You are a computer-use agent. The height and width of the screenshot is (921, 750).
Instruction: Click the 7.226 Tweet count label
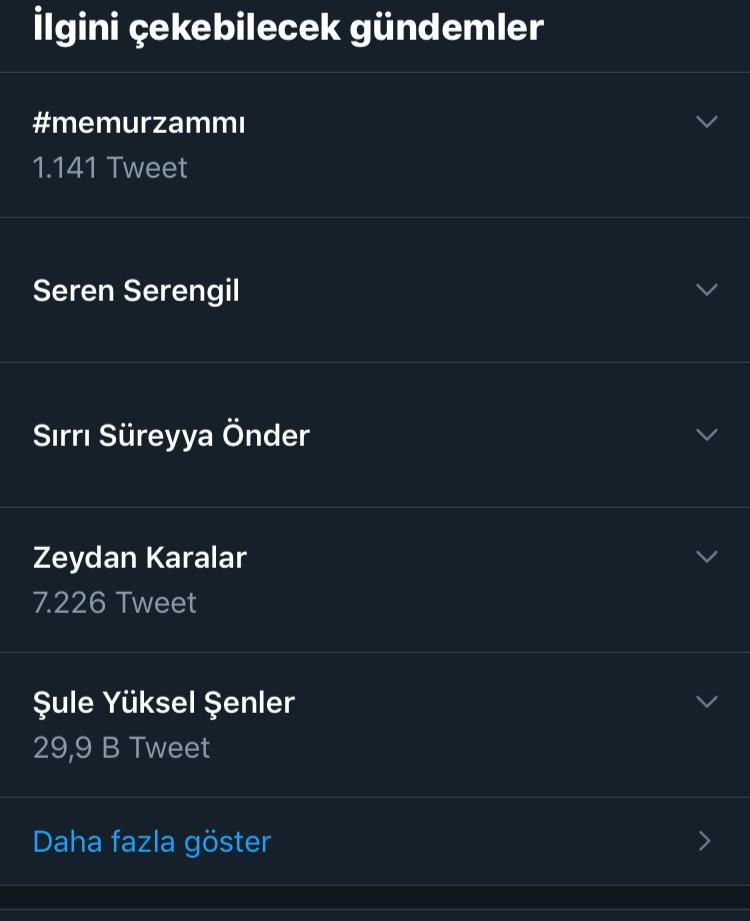coord(114,603)
